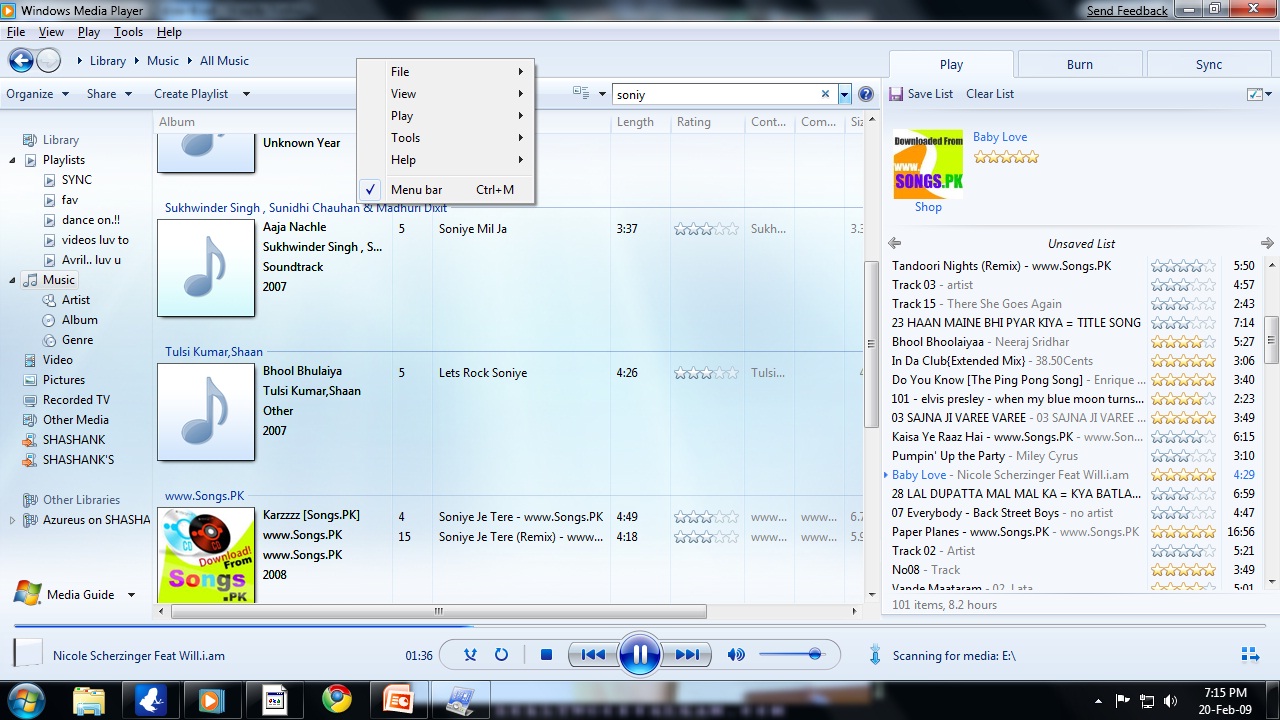Click the Create Playlist button
The height and width of the screenshot is (720, 1280).
[191, 94]
